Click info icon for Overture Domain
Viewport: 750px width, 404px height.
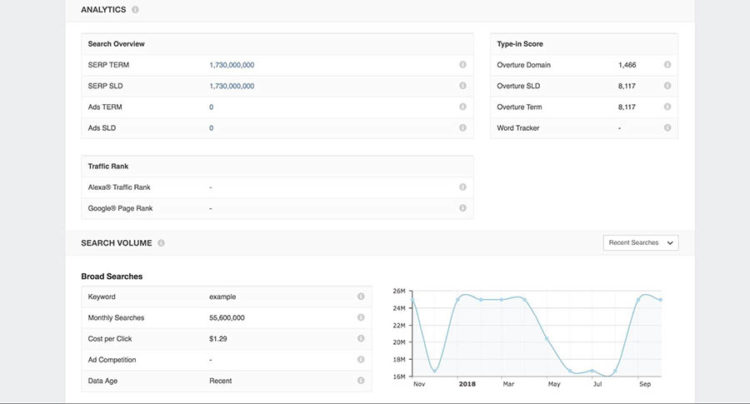(667, 65)
